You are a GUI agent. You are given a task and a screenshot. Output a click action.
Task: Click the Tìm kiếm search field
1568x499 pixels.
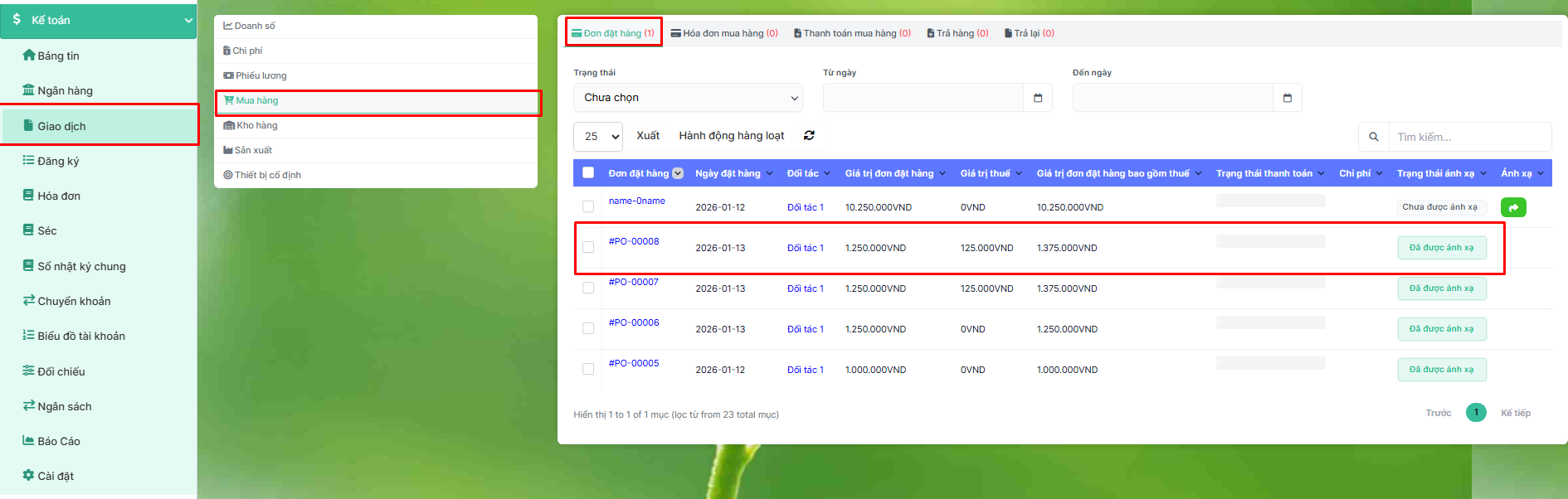1469,137
